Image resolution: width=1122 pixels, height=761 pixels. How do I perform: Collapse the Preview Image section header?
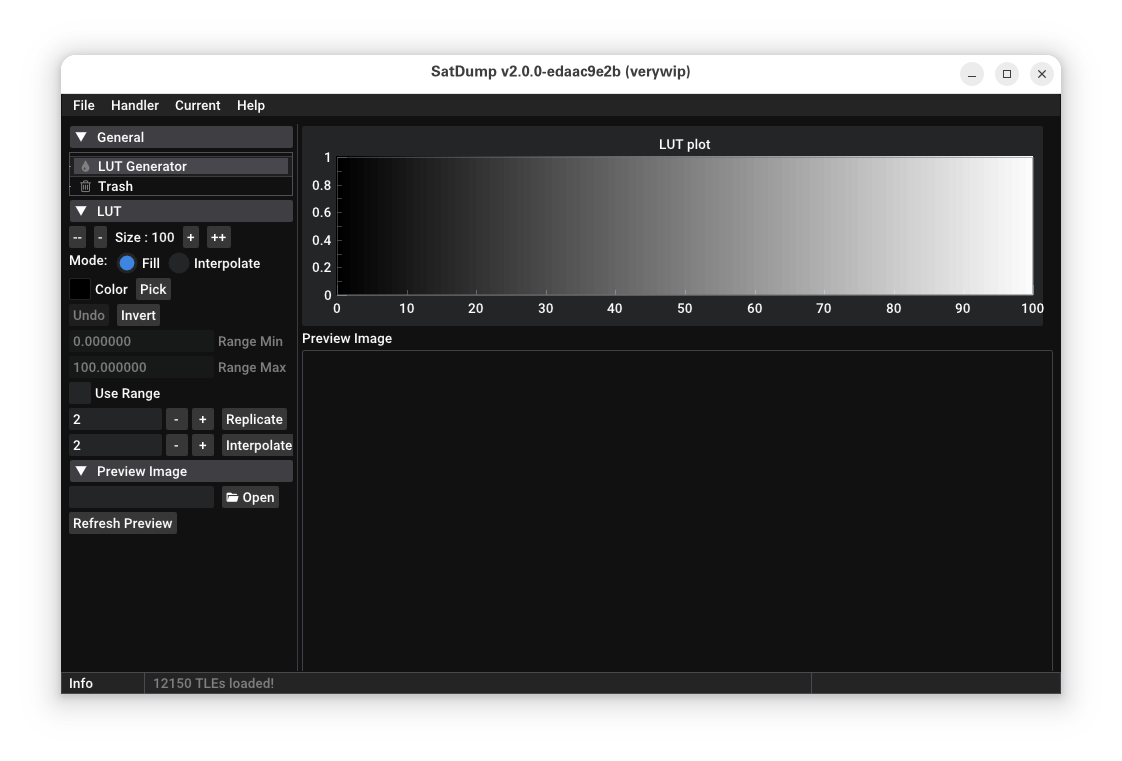(x=81, y=471)
